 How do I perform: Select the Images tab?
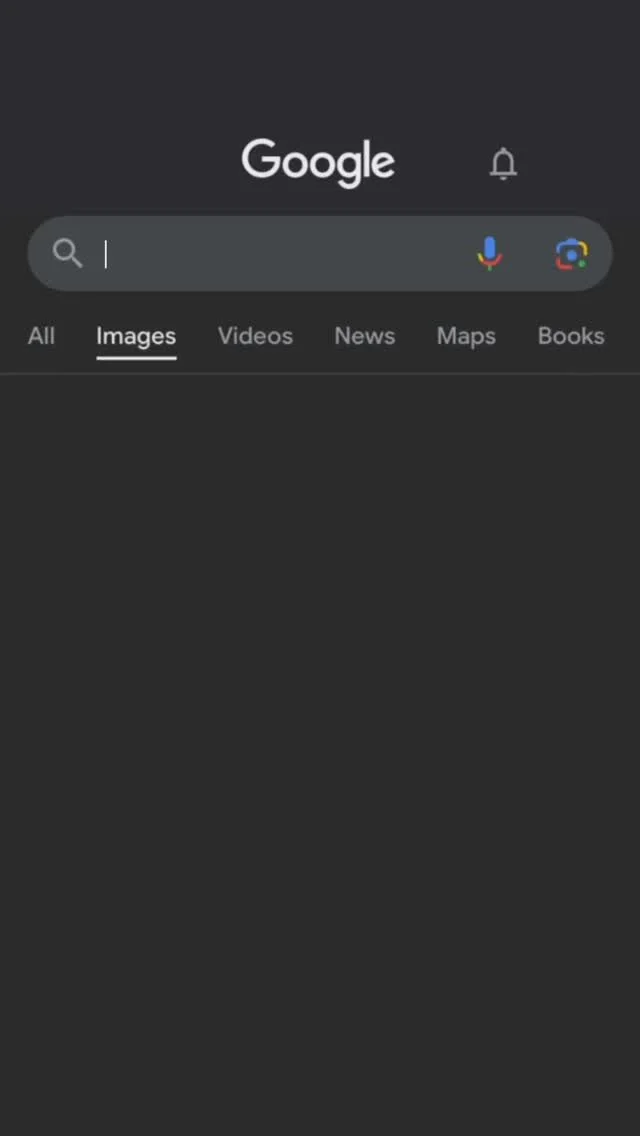tap(136, 336)
